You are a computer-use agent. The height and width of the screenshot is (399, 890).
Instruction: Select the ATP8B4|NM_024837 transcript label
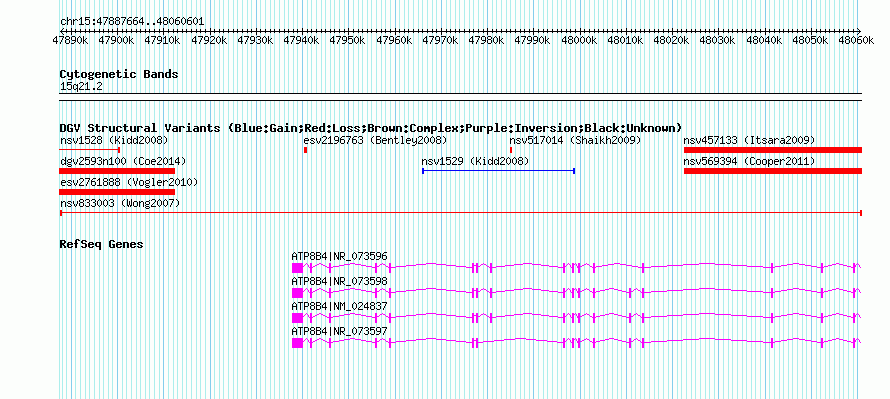[339, 306]
